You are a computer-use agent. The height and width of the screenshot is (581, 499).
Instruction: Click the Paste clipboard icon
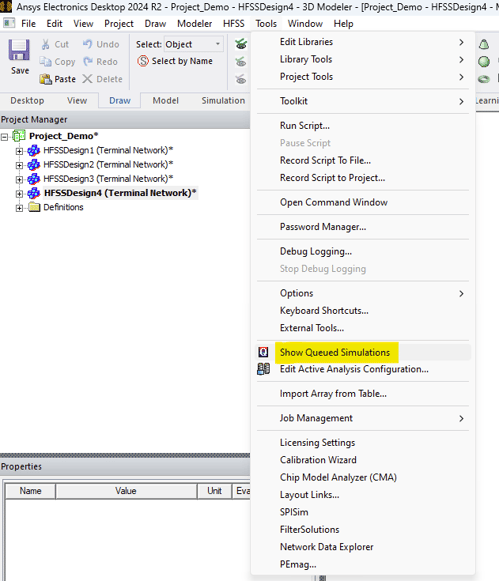[46, 79]
